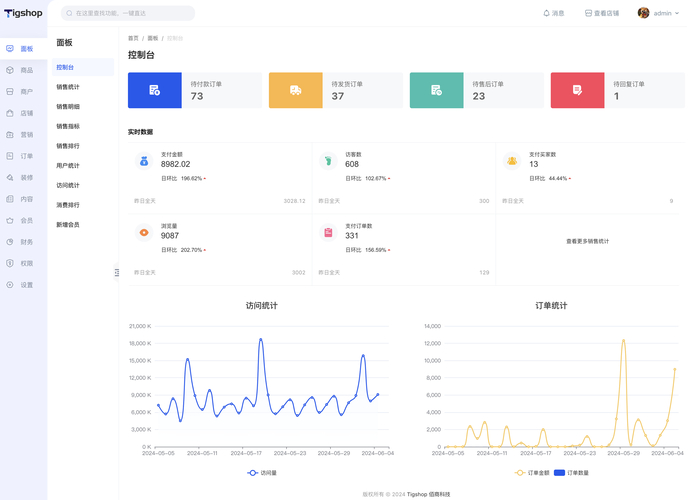Click the footprint 访客数 icon
Image resolution: width=689 pixels, height=500 pixels.
point(328,161)
